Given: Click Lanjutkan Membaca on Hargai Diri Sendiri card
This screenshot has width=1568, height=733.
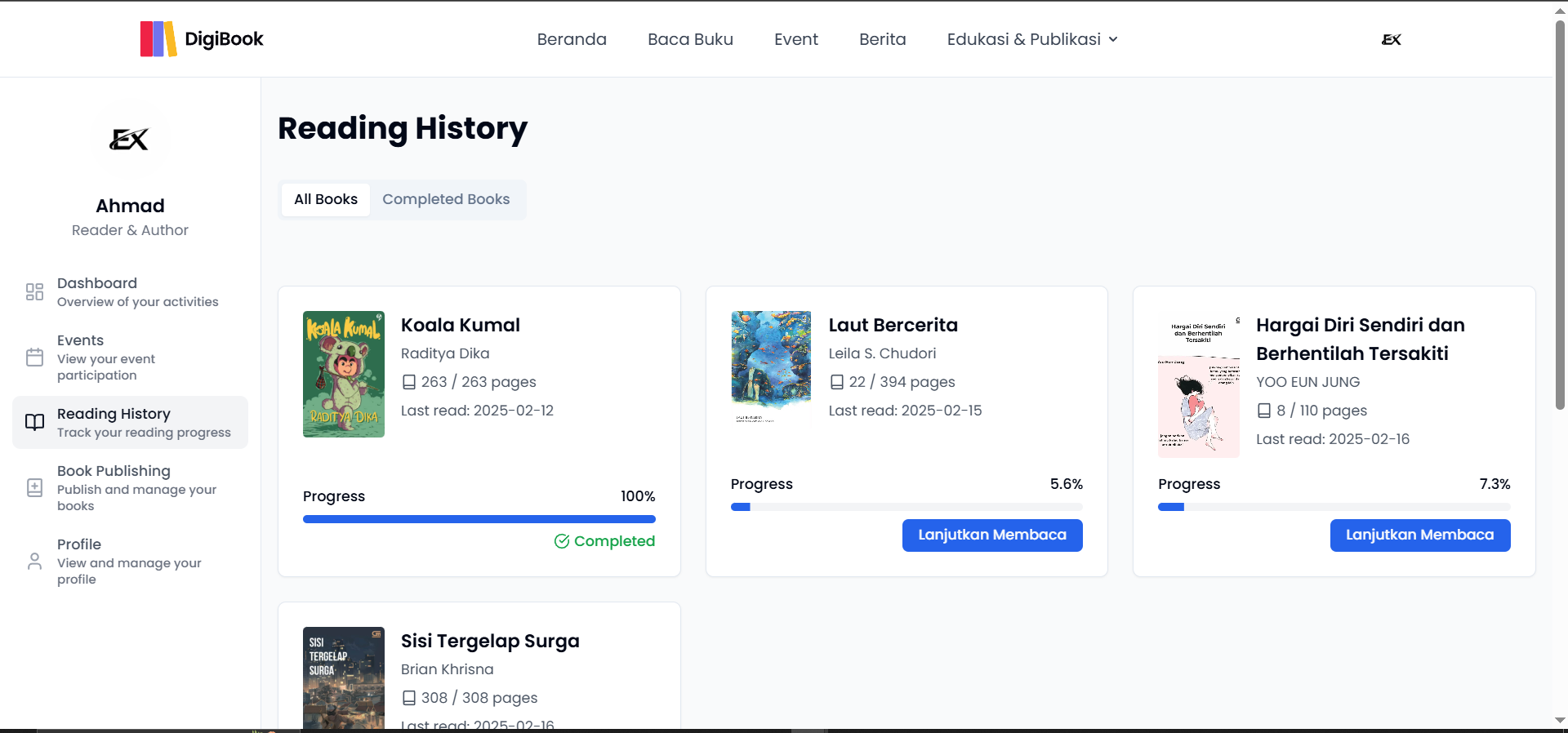Looking at the screenshot, I should 1420,535.
